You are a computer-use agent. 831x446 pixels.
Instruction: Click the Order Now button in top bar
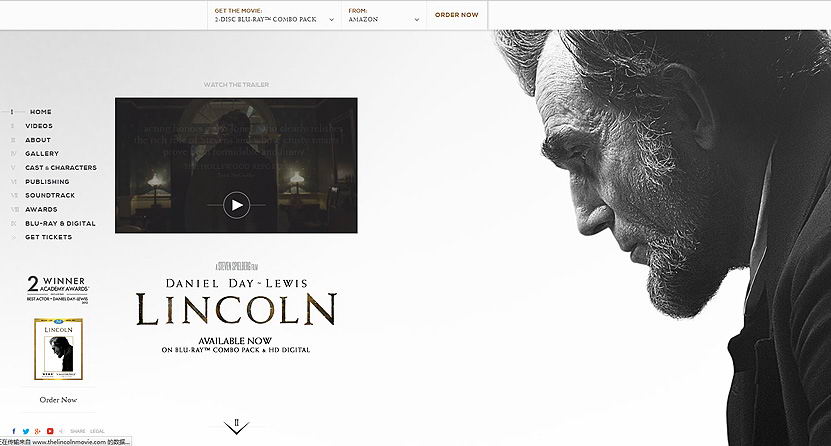(456, 15)
